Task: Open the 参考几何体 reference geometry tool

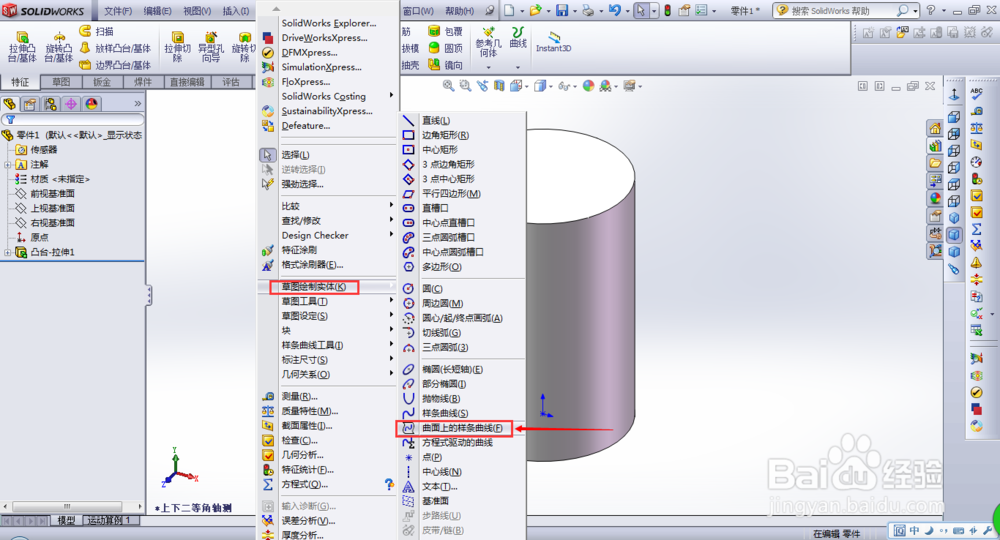Action: point(489,42)
